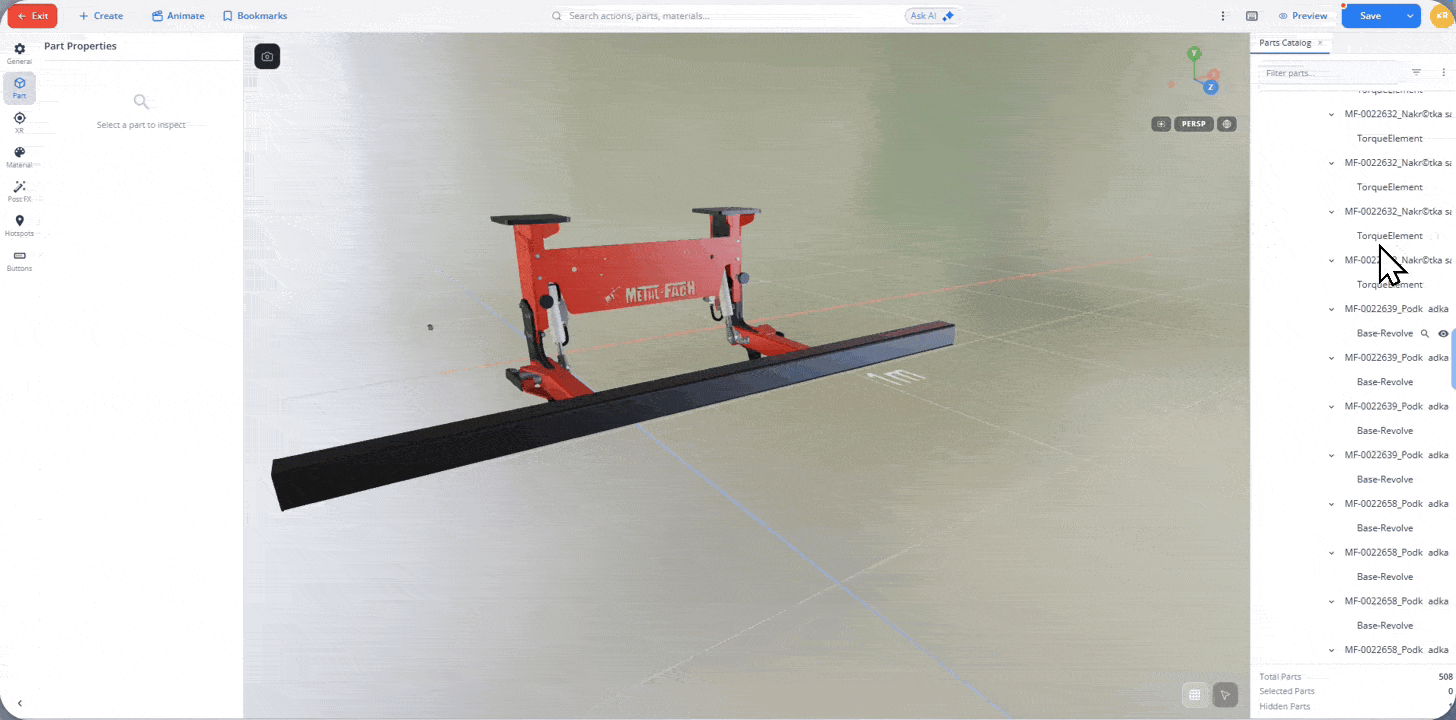This screenshot has width=1456, height=720.
Task: Collapse the topmost MF-0022658_Podk tree row
Action: click(1331, 504)
